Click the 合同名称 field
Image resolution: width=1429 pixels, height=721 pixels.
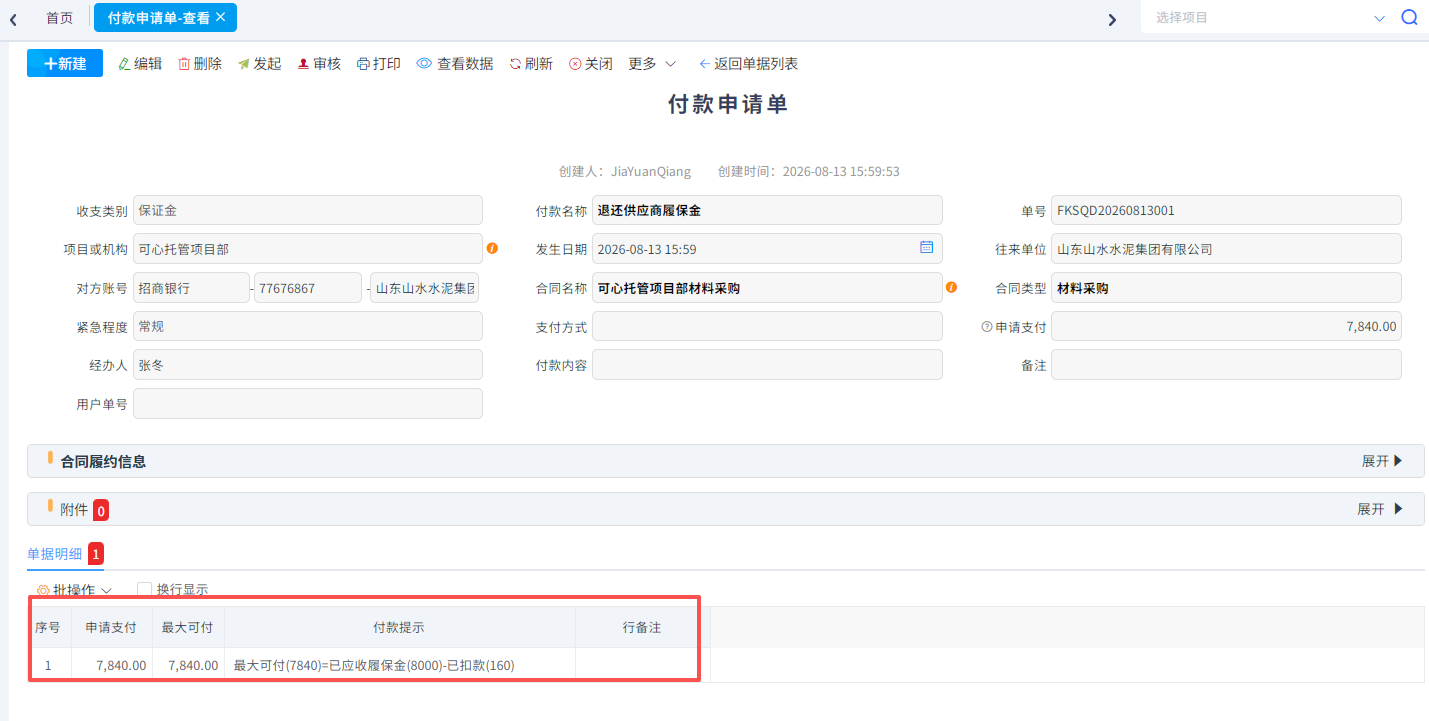point(767,288)
